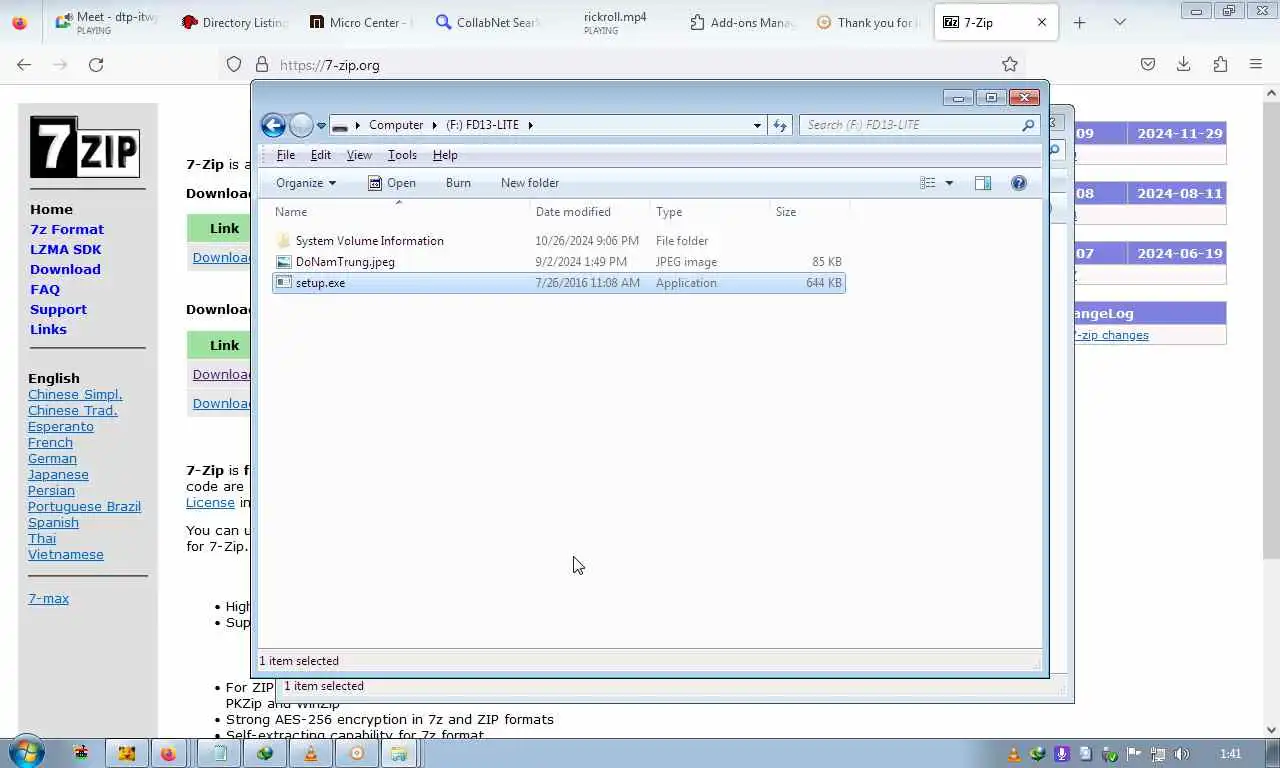The height and width of the screenshot is (768, 1280).
Task: Open the view options dropdown arrow
Action: coord(949,183)
